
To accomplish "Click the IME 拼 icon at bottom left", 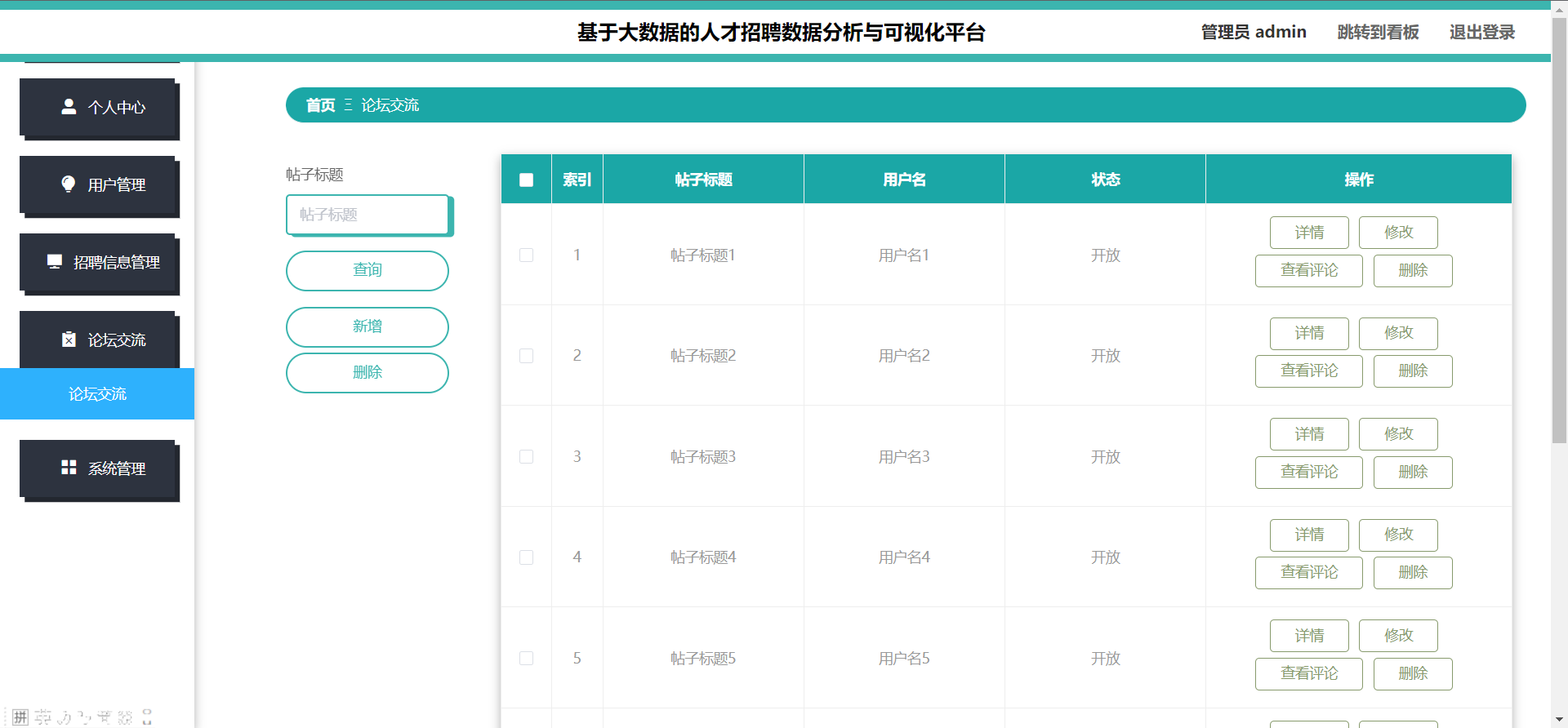I will coord(20,717).
